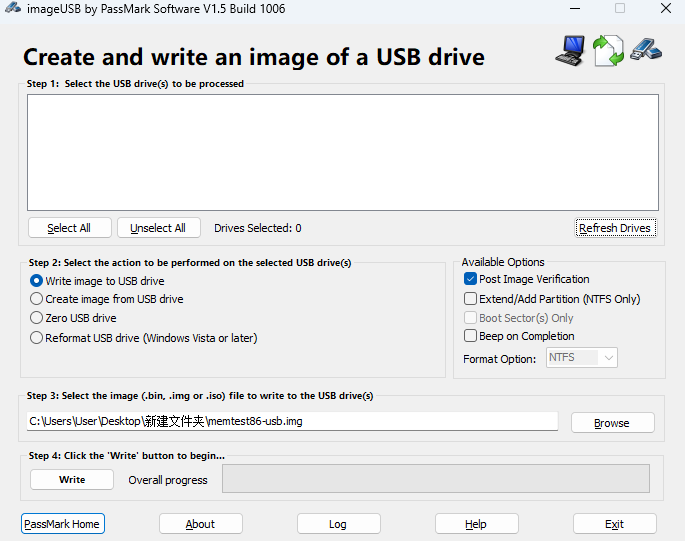Open the PassMark Home link button
This screenshot has width=685, height=541.
click(62, 524)
